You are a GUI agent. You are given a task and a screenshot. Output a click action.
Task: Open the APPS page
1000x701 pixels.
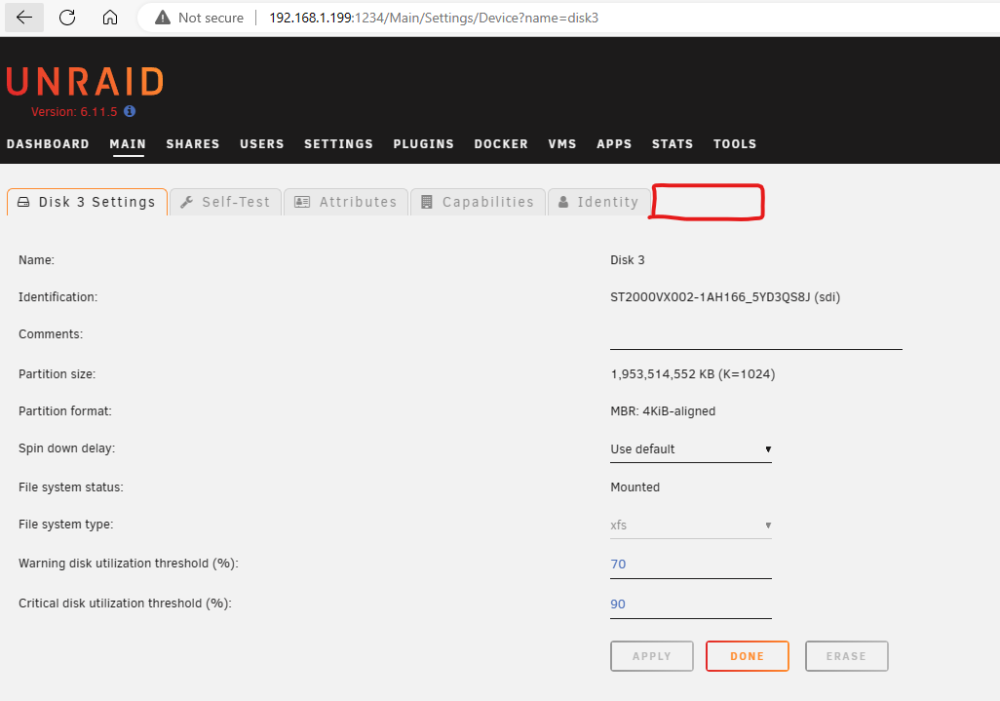click(614, 144)
